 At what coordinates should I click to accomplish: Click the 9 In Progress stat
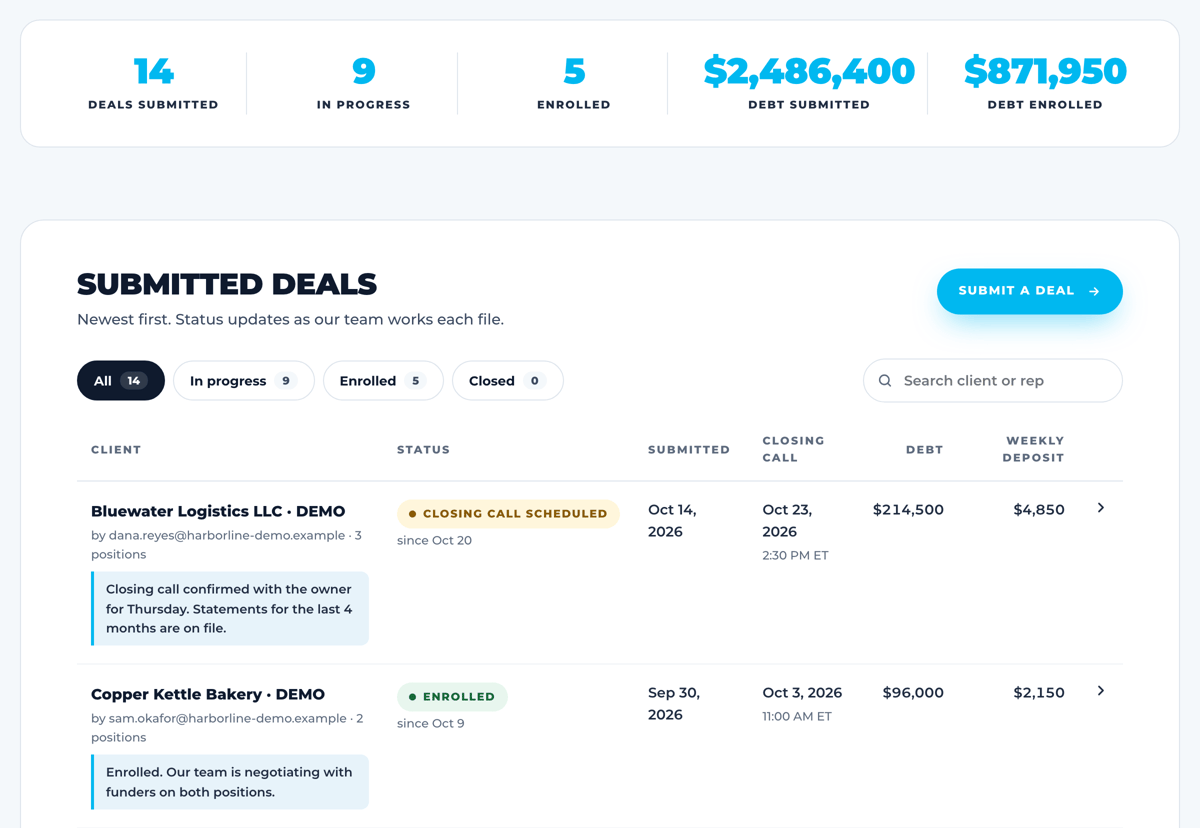363,83
